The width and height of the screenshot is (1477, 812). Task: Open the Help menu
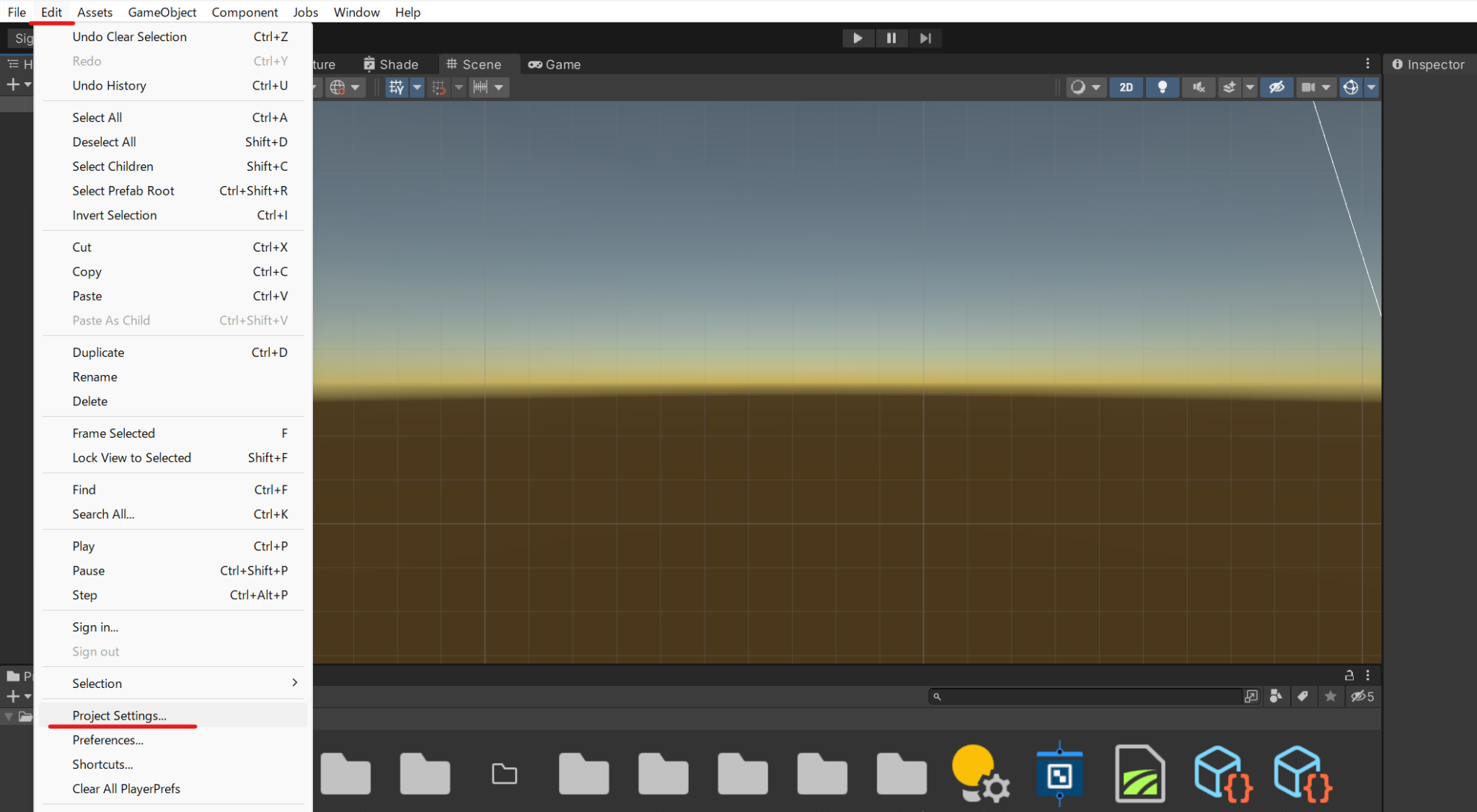tap(408, 12)
